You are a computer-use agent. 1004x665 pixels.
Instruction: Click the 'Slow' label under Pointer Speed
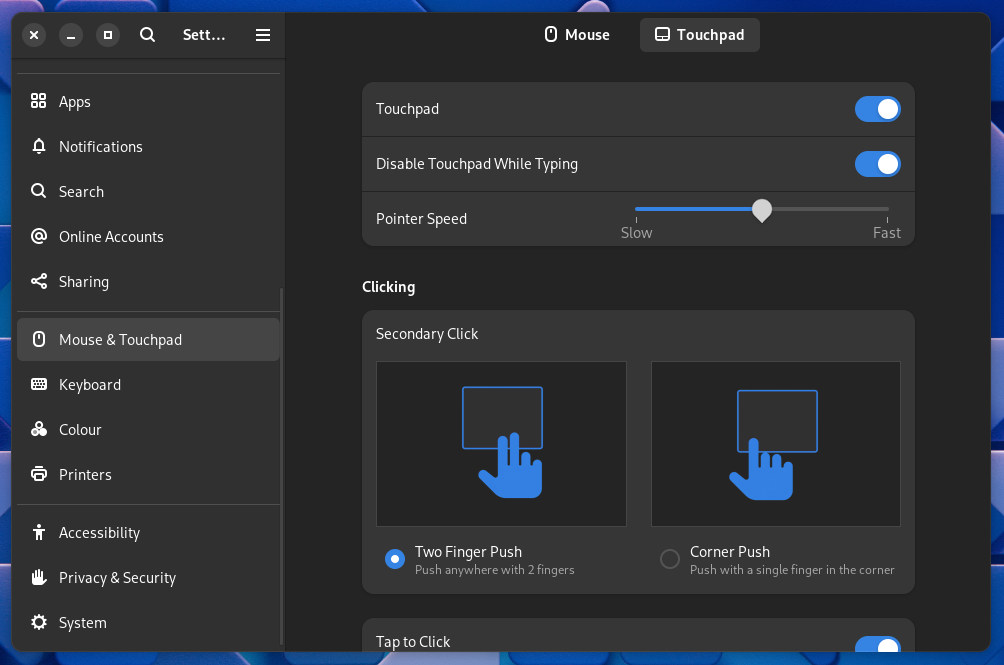point(636,233)
